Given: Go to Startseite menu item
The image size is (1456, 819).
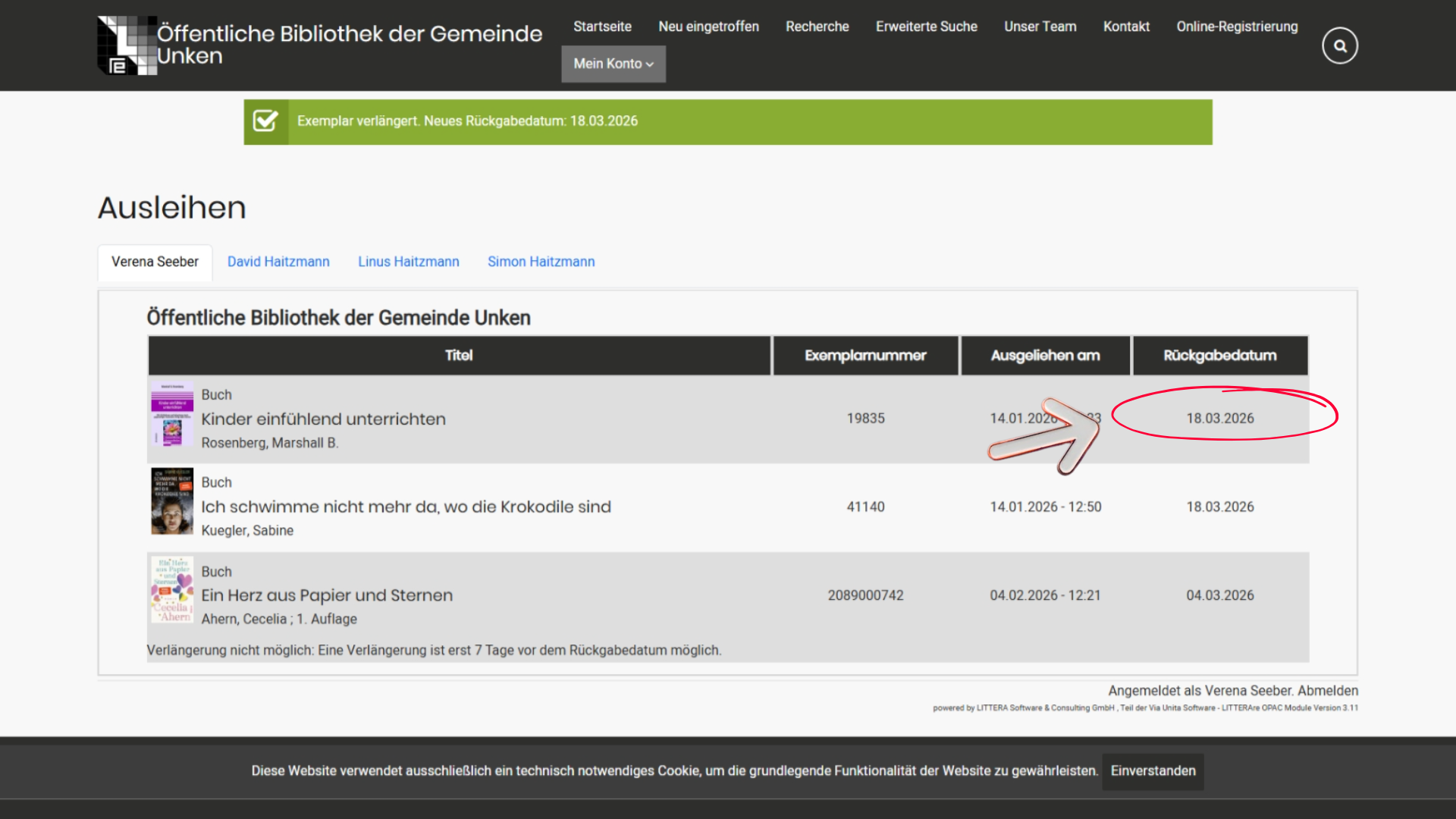Looking at the screenshot, I should coord(602,27).
